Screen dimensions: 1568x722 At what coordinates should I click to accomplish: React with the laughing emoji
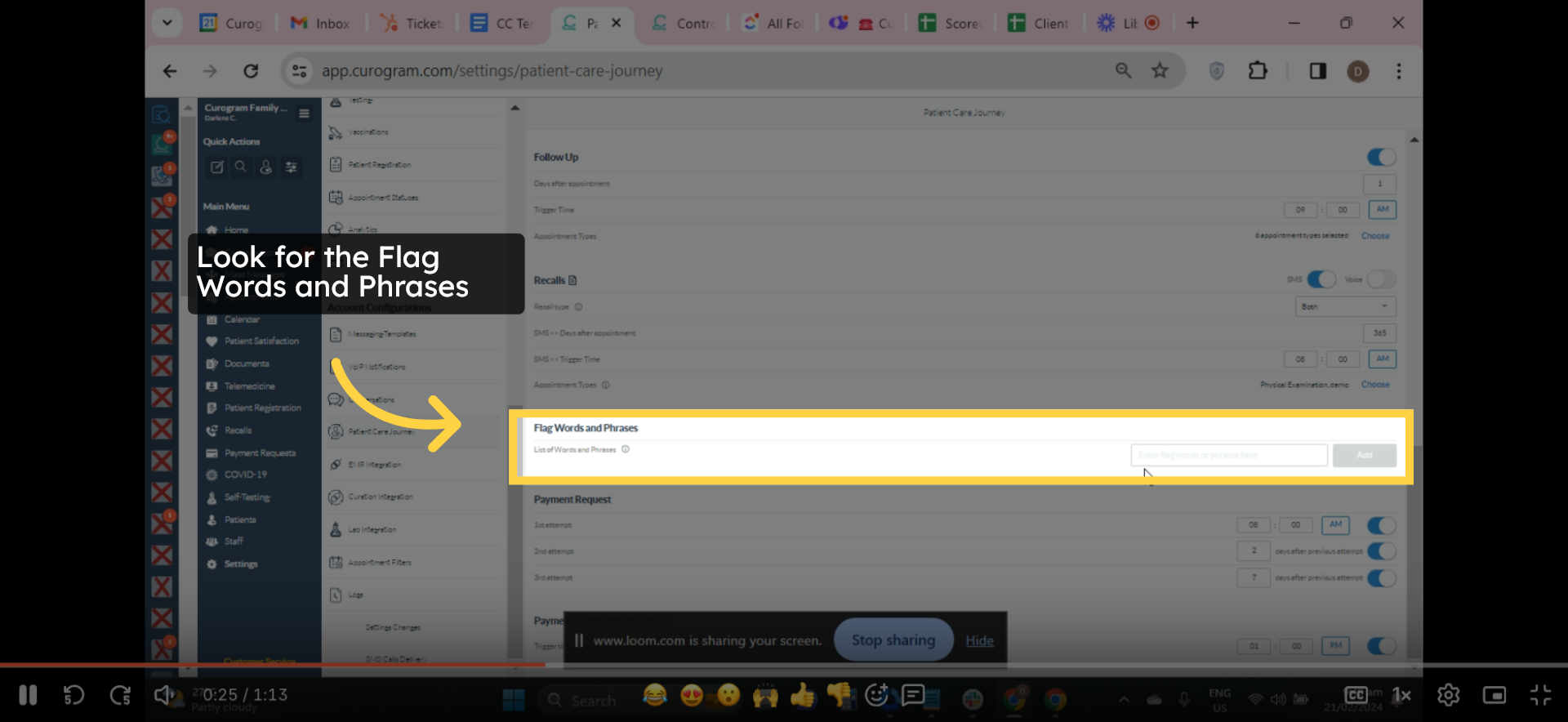tap(654, 695)
